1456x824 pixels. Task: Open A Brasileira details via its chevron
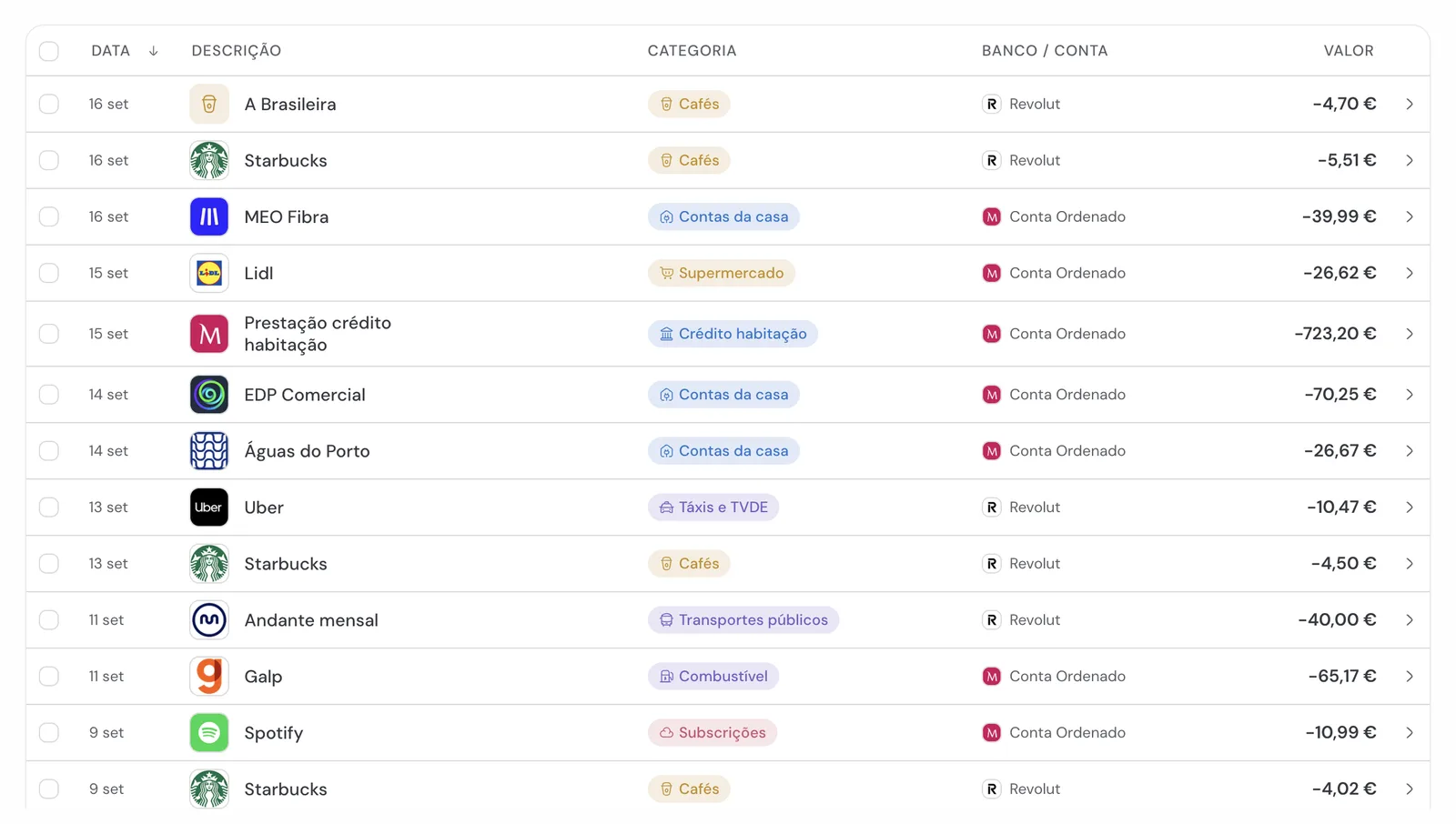[1410, 104]
